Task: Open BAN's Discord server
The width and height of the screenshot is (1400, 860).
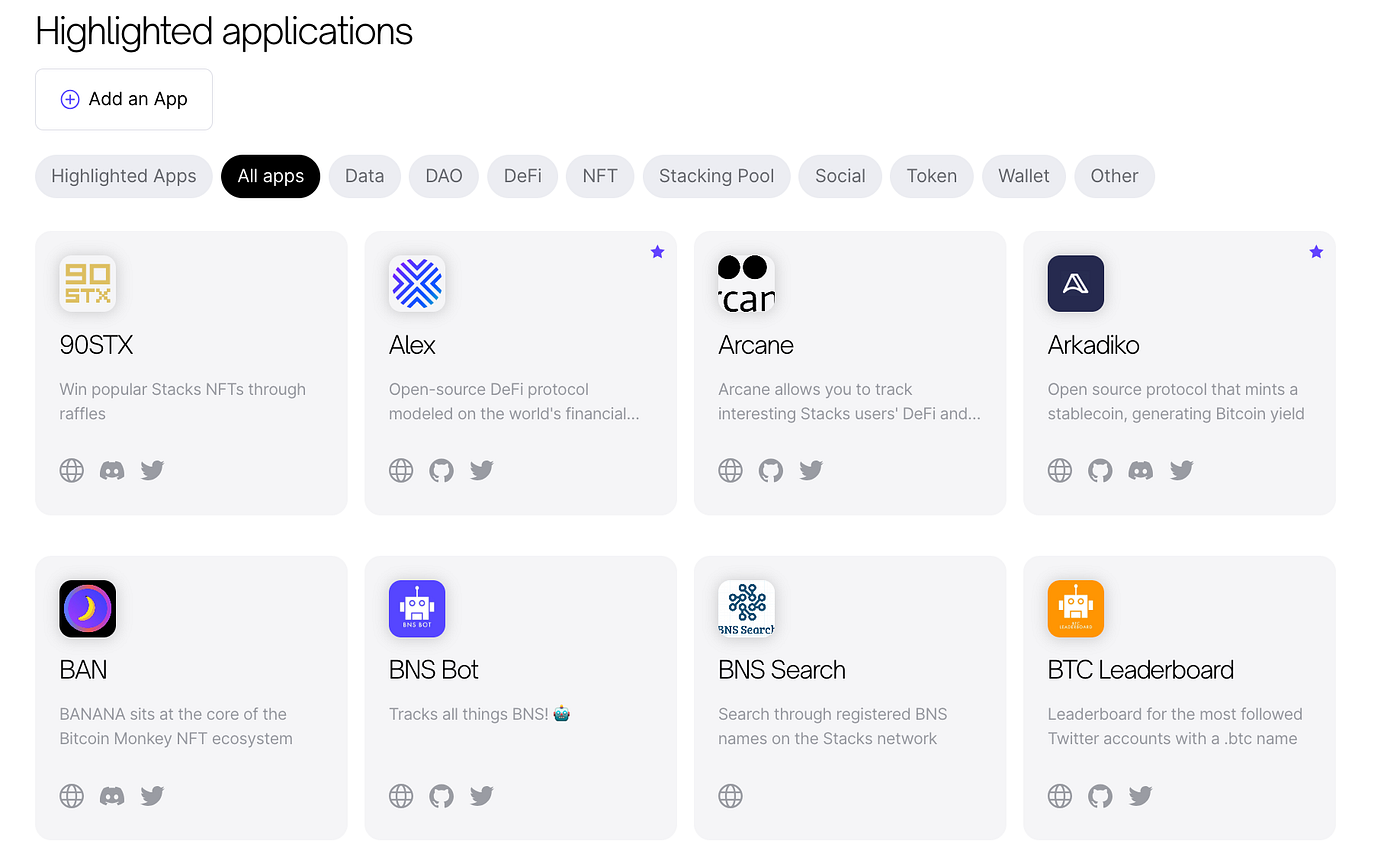Action: pyautogui.click(x=111, y=796)
